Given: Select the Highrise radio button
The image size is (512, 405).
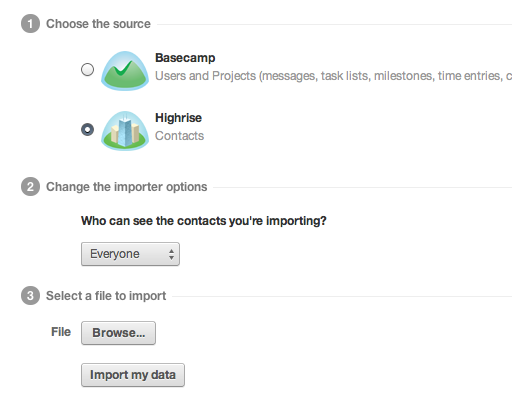Looking at the screenshot, I should (x=87, y=129).
